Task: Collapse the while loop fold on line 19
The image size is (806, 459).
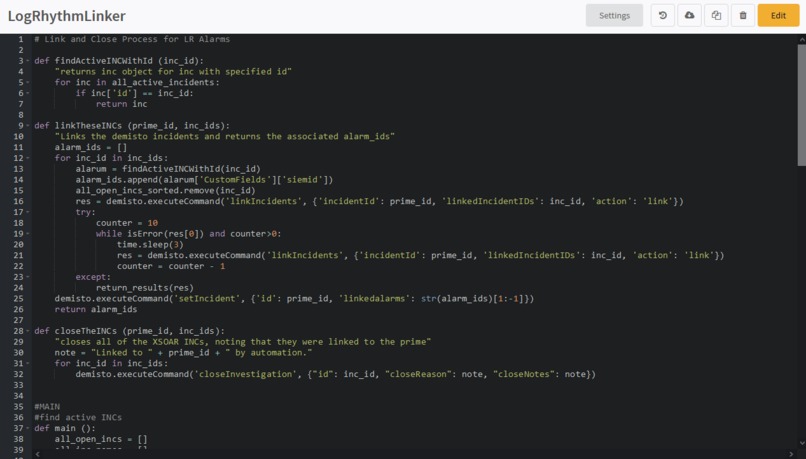Action: coord(28,233)
